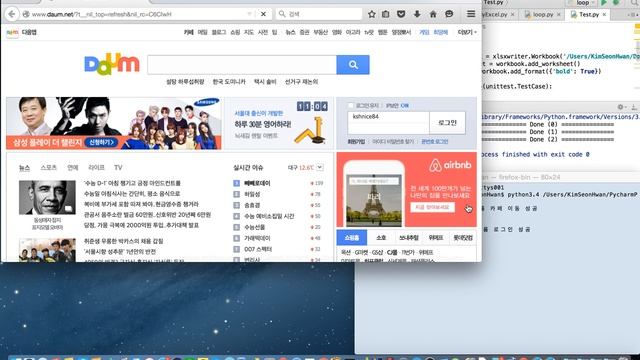Click the Daum logo on the page
The height and width of the screenshot is (360, 640).
click(x=112, y=65)
